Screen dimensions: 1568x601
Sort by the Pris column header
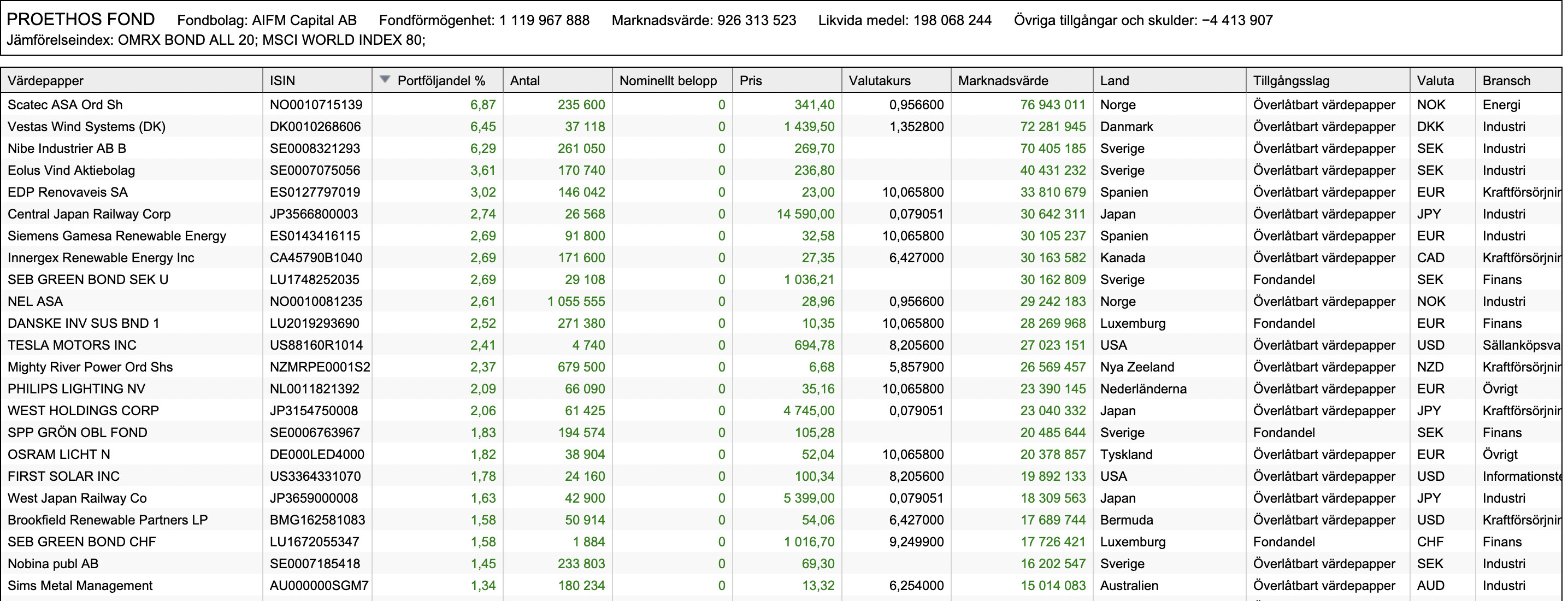[x=788, y=80]
